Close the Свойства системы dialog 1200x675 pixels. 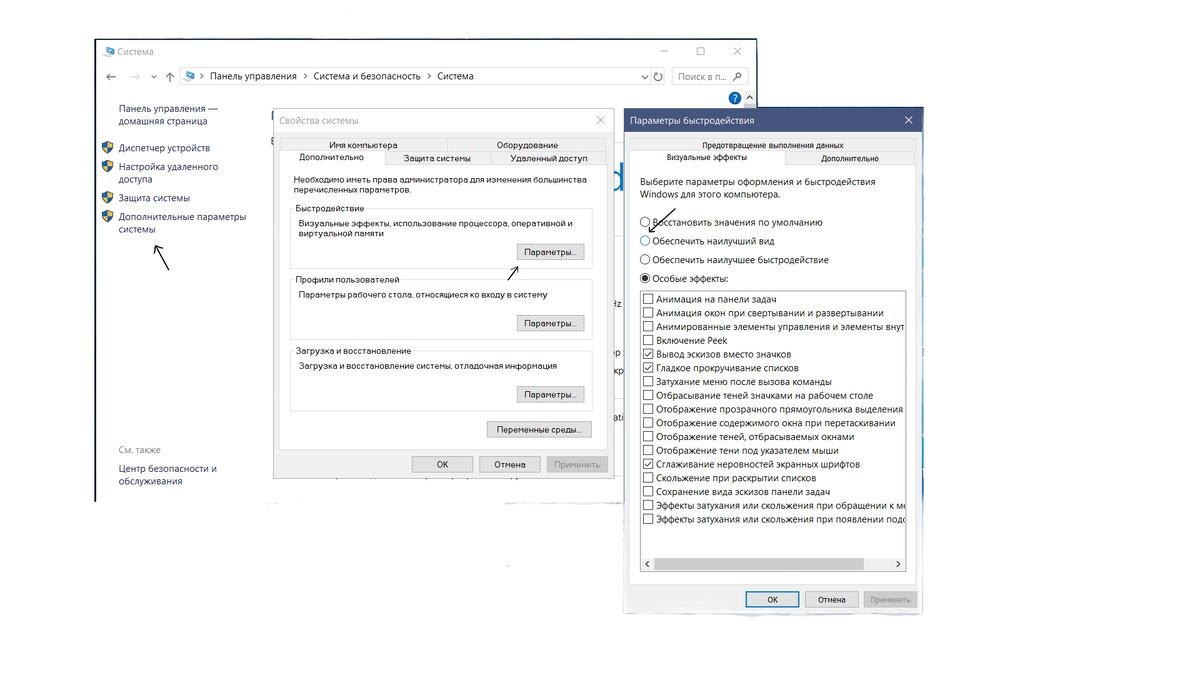(x=600, y=120)
